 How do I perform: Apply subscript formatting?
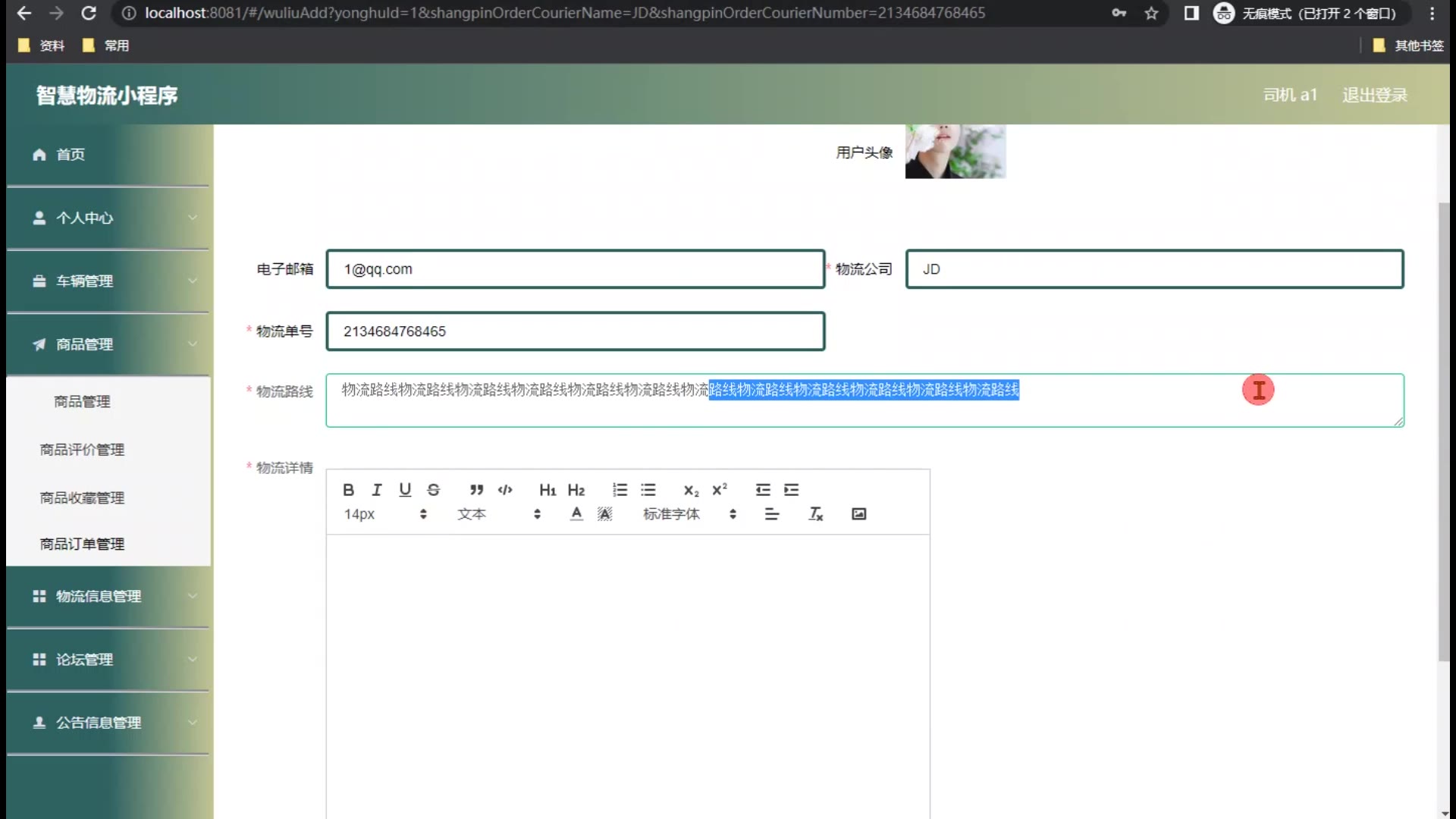pyautogui.click(x=691, y=490)
